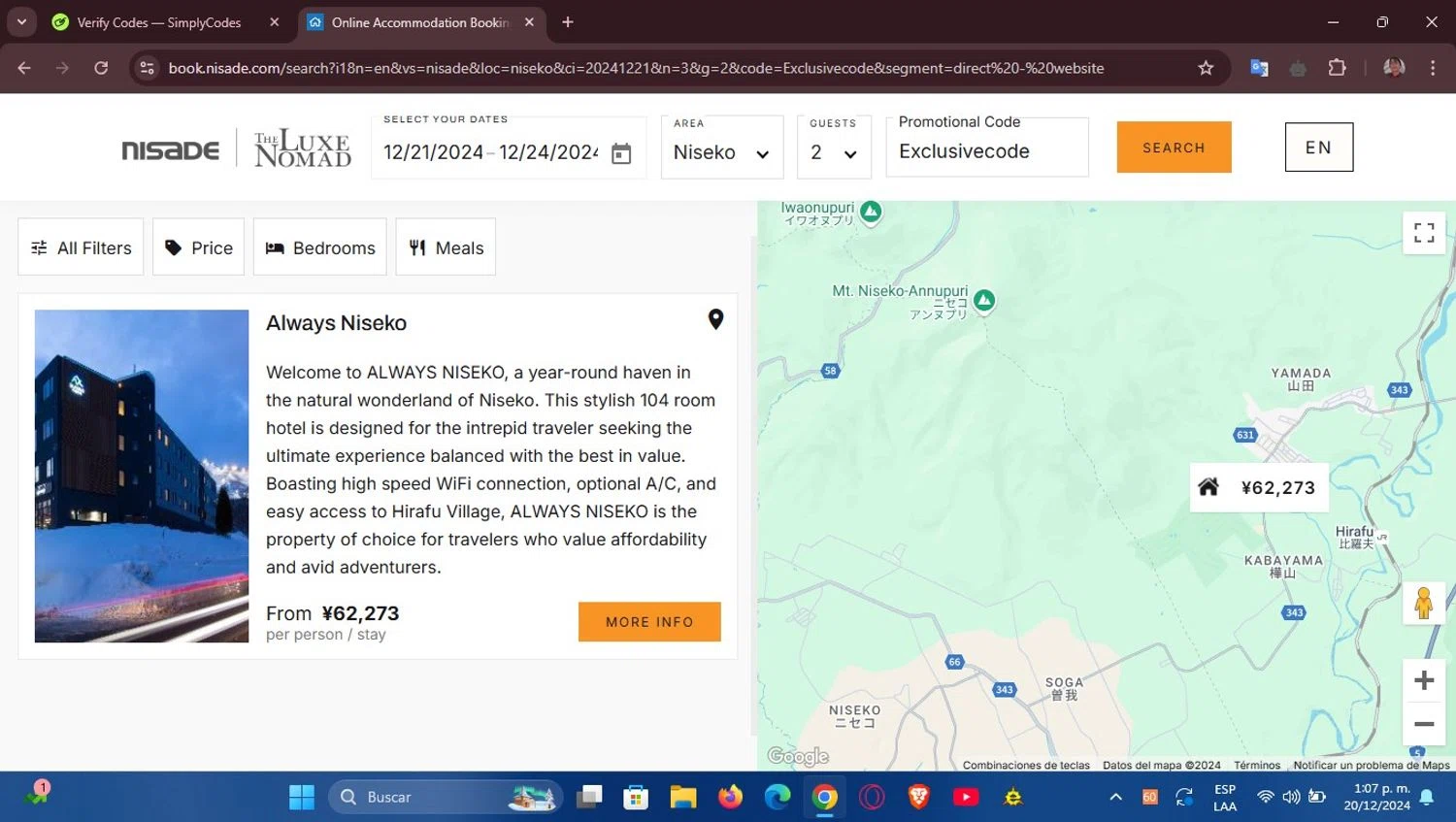Open the Meals filter
This screenshot has width=1456, height=822.
tap(446, 247)
